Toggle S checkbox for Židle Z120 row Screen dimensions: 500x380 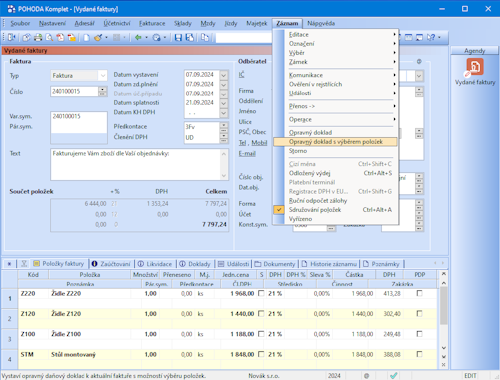click(261, 314)
